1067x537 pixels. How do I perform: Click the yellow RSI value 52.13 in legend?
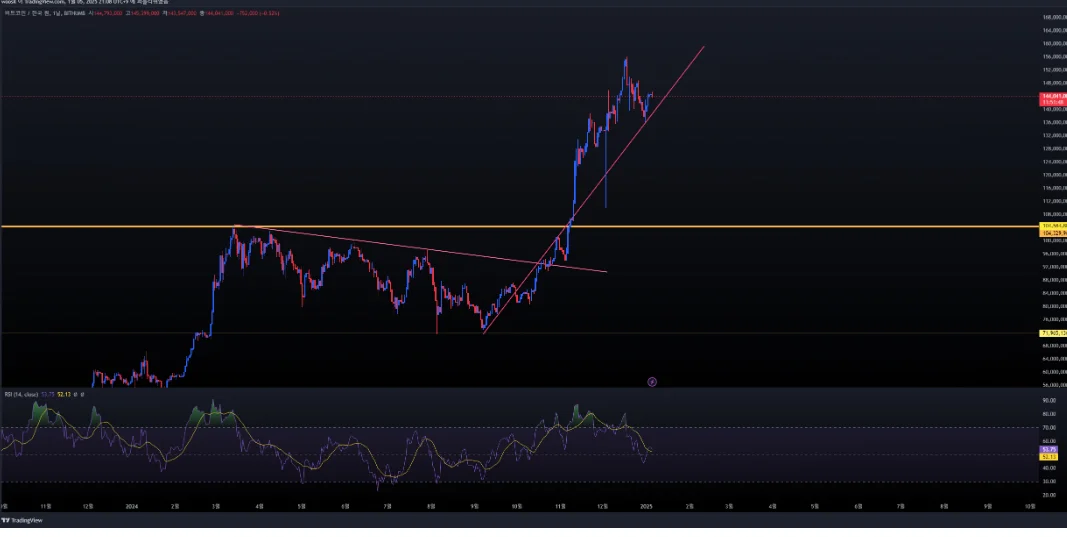coord(64,394)
